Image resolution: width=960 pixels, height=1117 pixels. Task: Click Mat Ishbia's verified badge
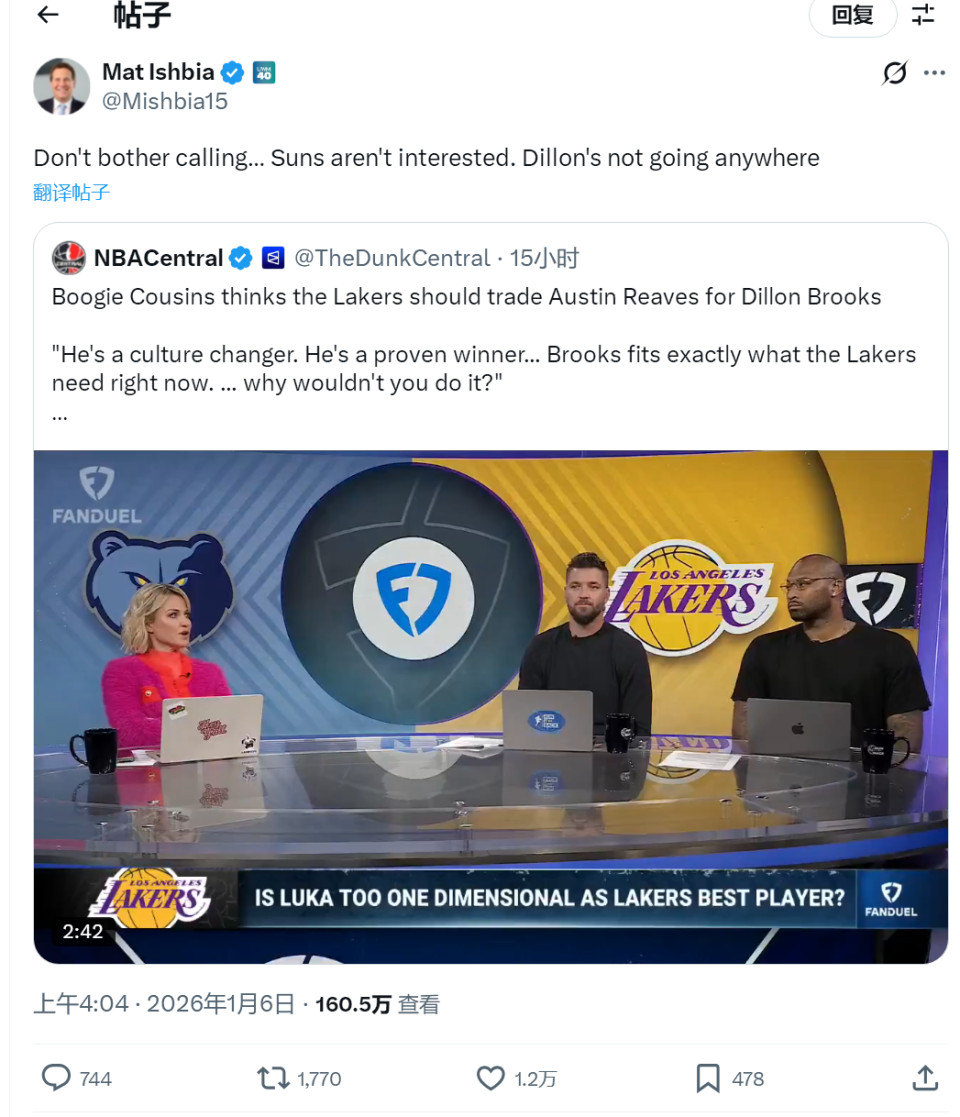click(232, 72)
